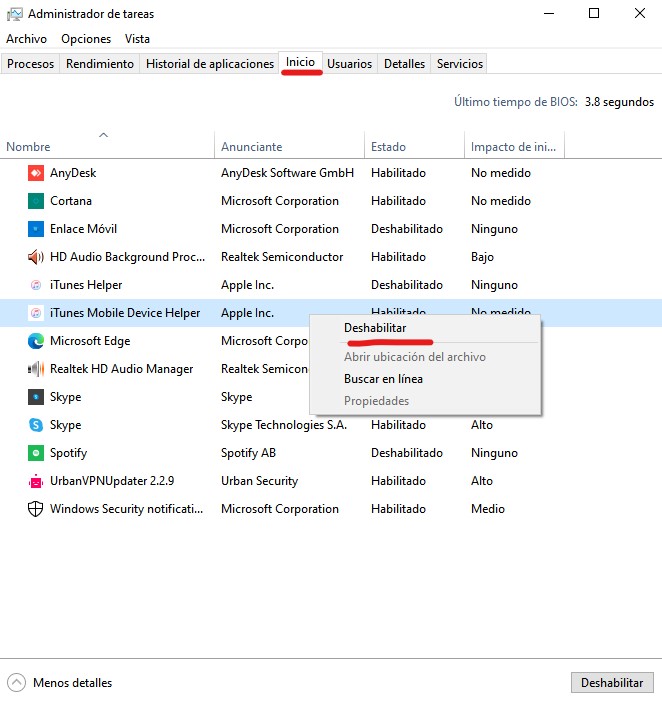Open the Archivo menu
This screenshot has width=662, height=707.
[x=26, y=39]
